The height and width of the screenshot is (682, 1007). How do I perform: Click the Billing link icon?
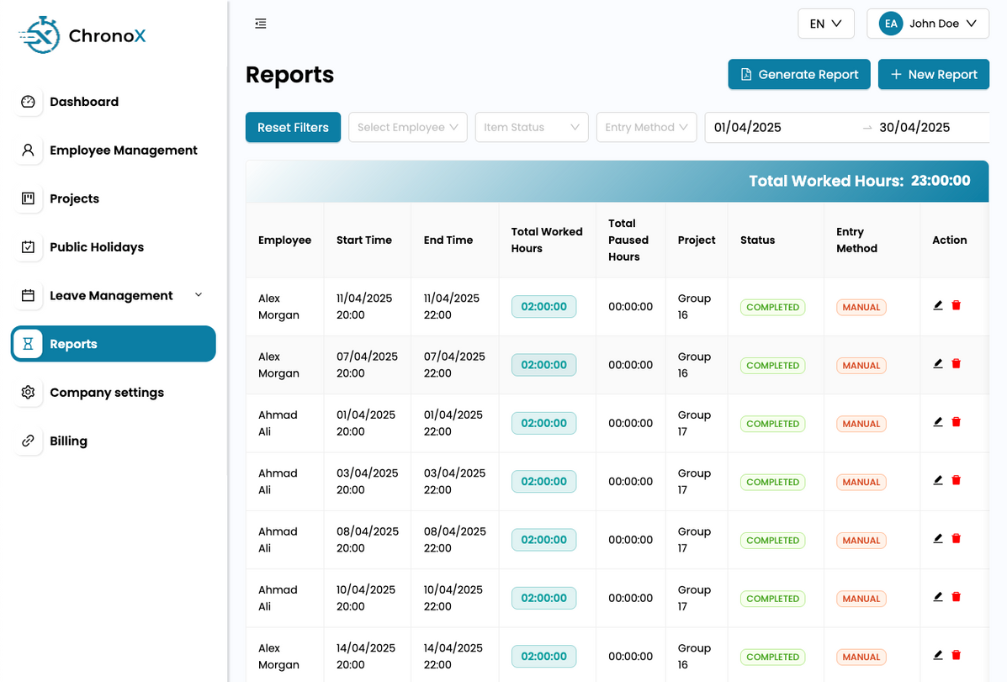[28, 441]
